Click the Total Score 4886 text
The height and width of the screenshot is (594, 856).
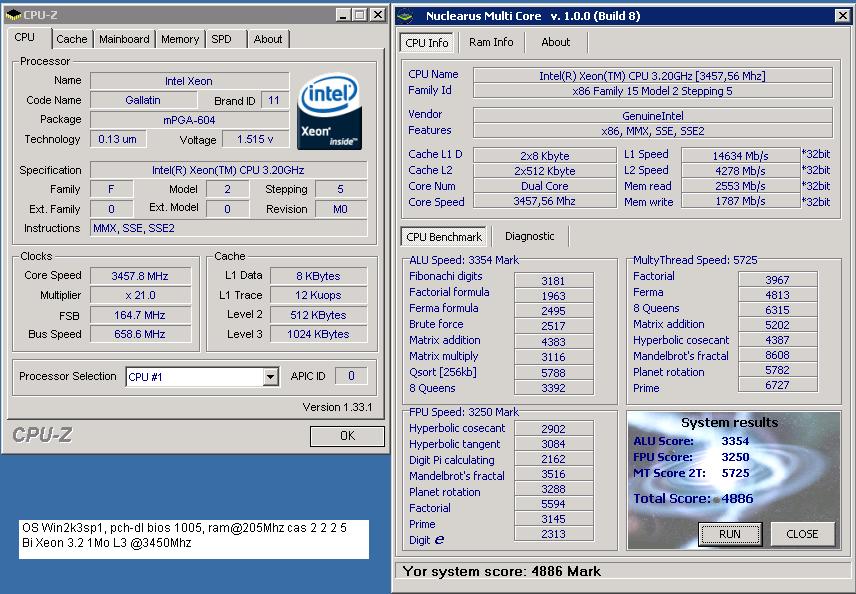693,498
